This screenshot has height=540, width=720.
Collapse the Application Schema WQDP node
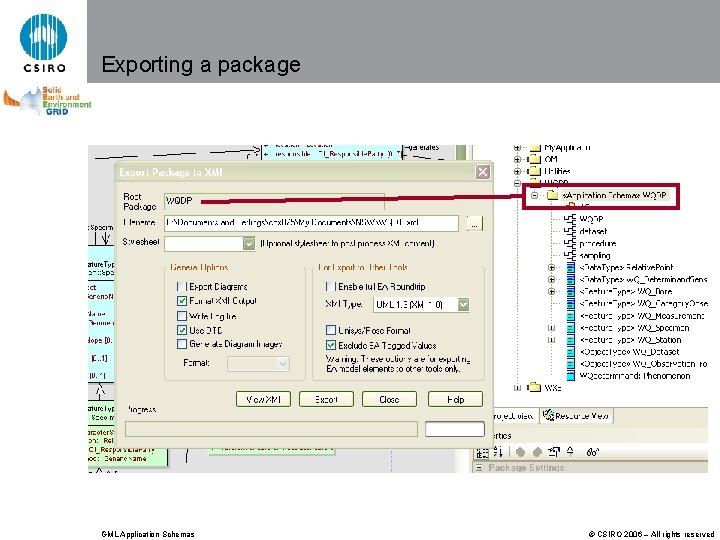(534, 195)
